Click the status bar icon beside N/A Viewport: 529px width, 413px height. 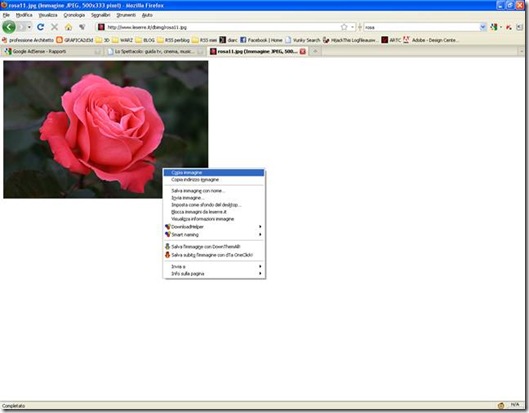501,405
